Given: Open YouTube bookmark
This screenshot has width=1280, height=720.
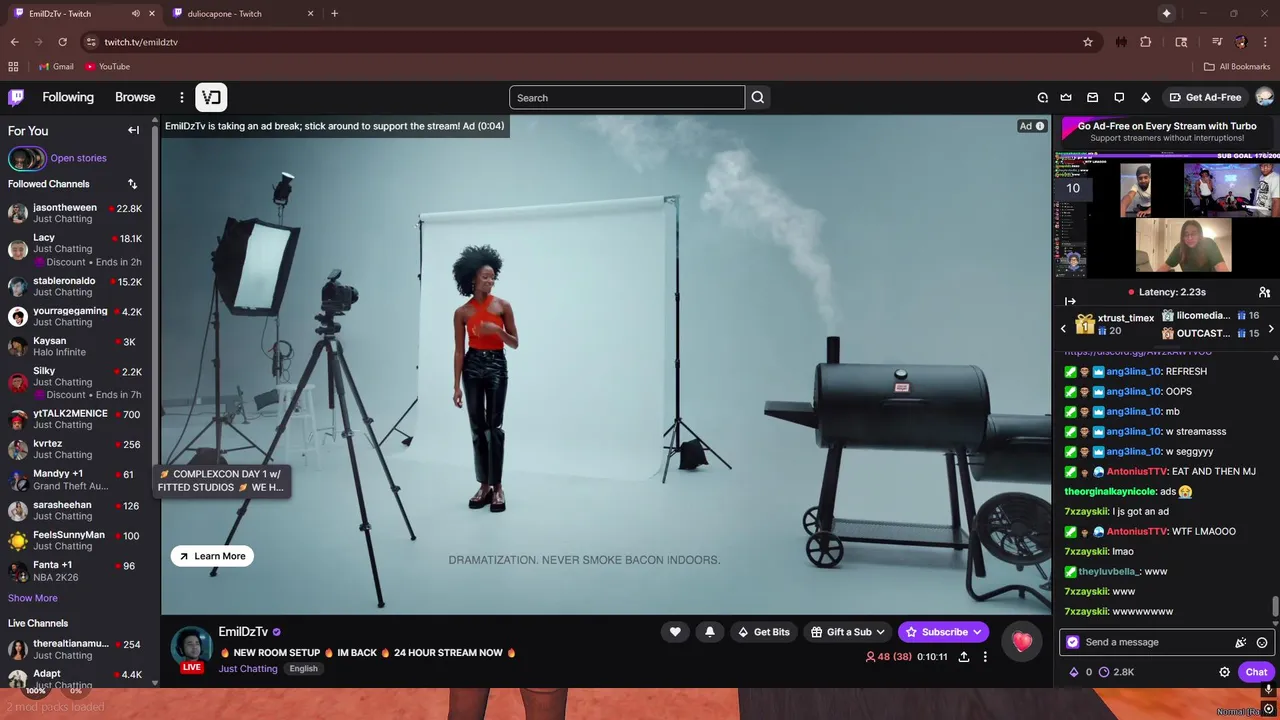Looking at the screenshot, I should click(x=107, y=66).
